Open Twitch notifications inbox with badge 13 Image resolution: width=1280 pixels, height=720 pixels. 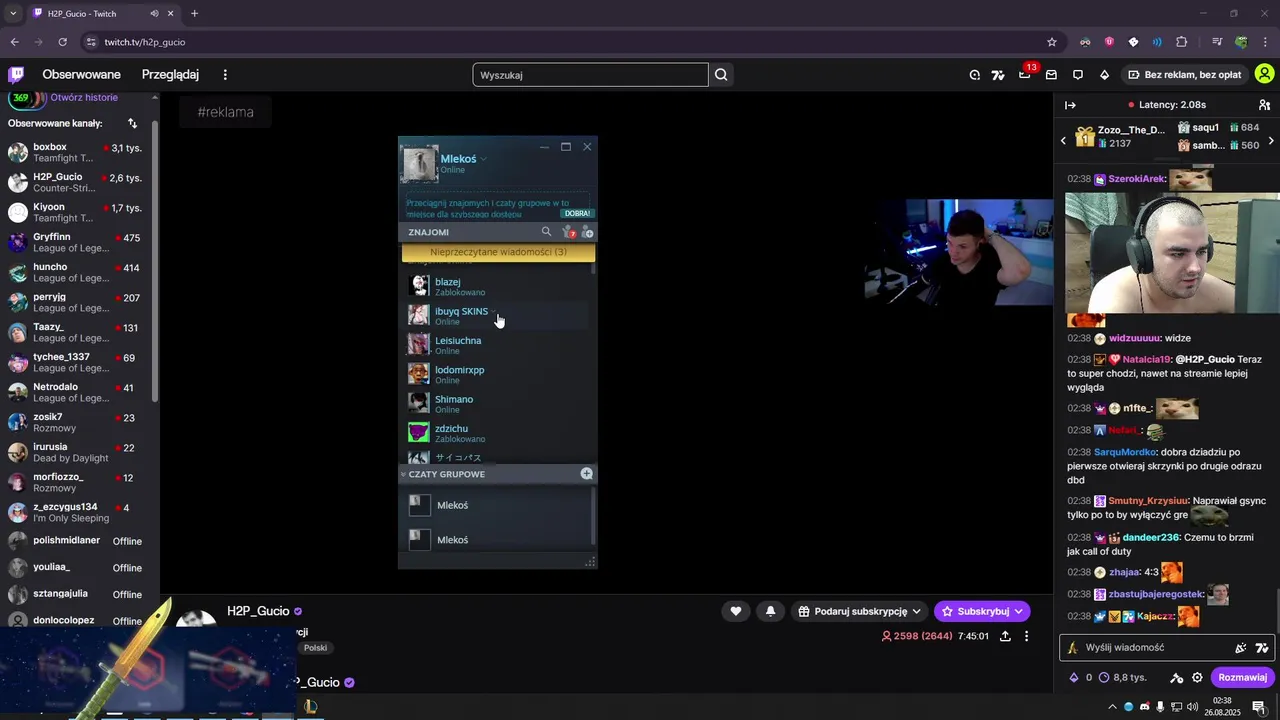click(1024, 74)
